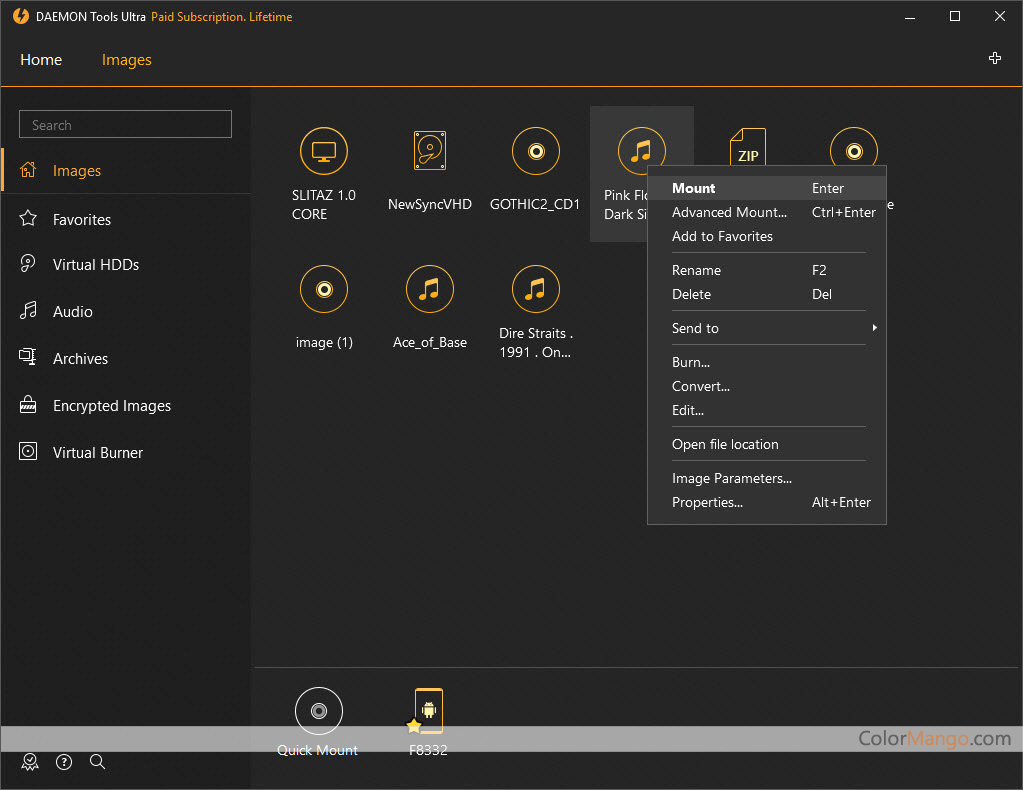Select the GOTHIC2_CD1 disc image icon

tap(536, 151)
